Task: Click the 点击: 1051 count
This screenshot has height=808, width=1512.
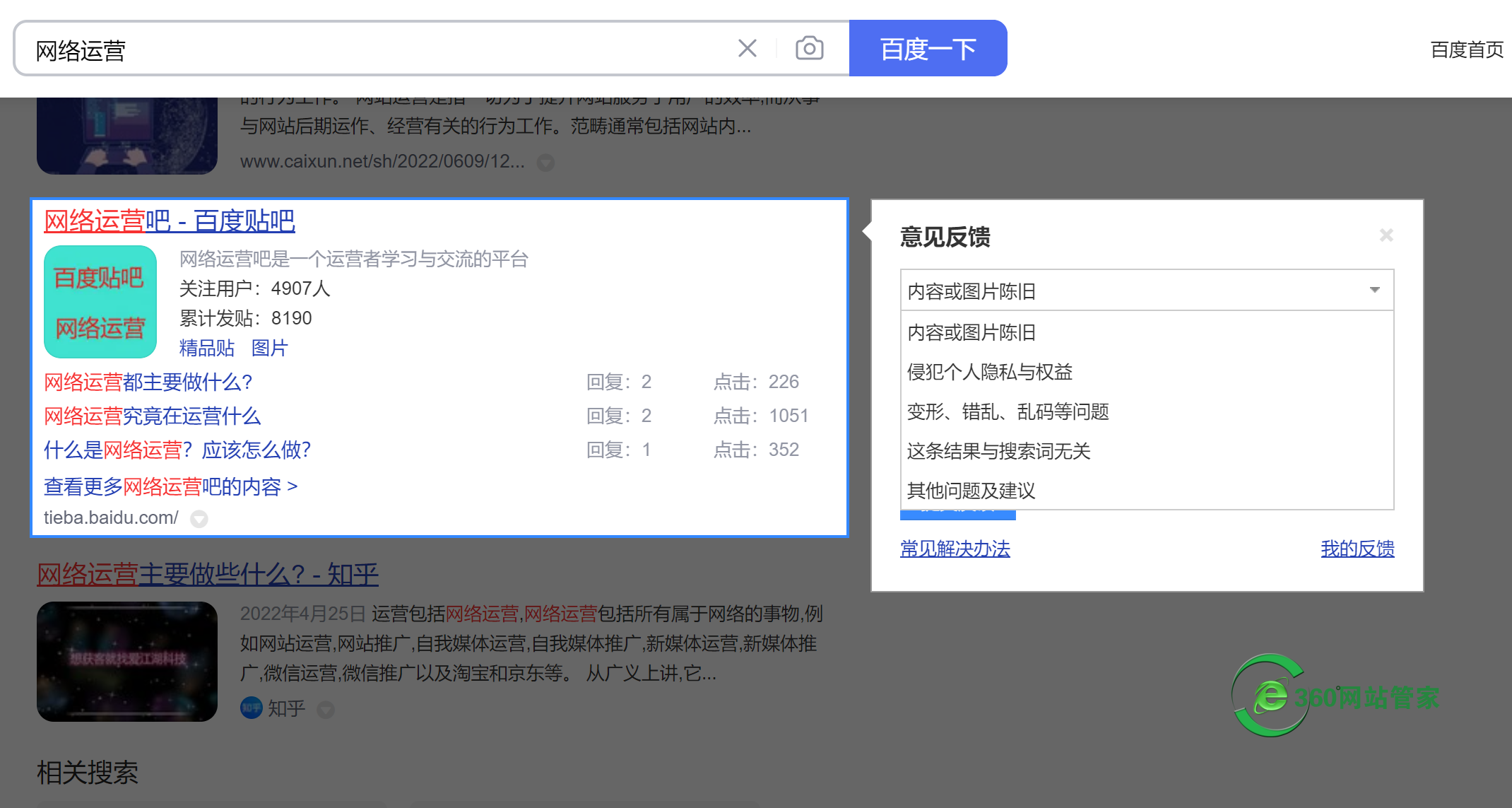Action: (x=760, y=416)
